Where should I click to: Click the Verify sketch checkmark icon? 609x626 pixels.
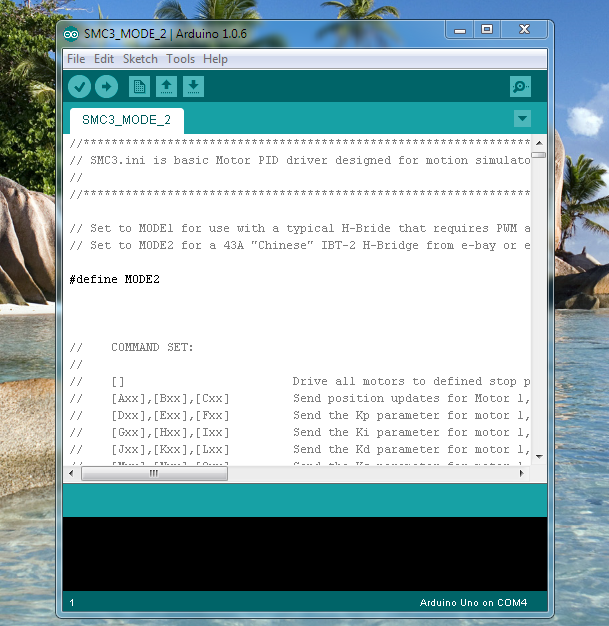click(80, 87)
